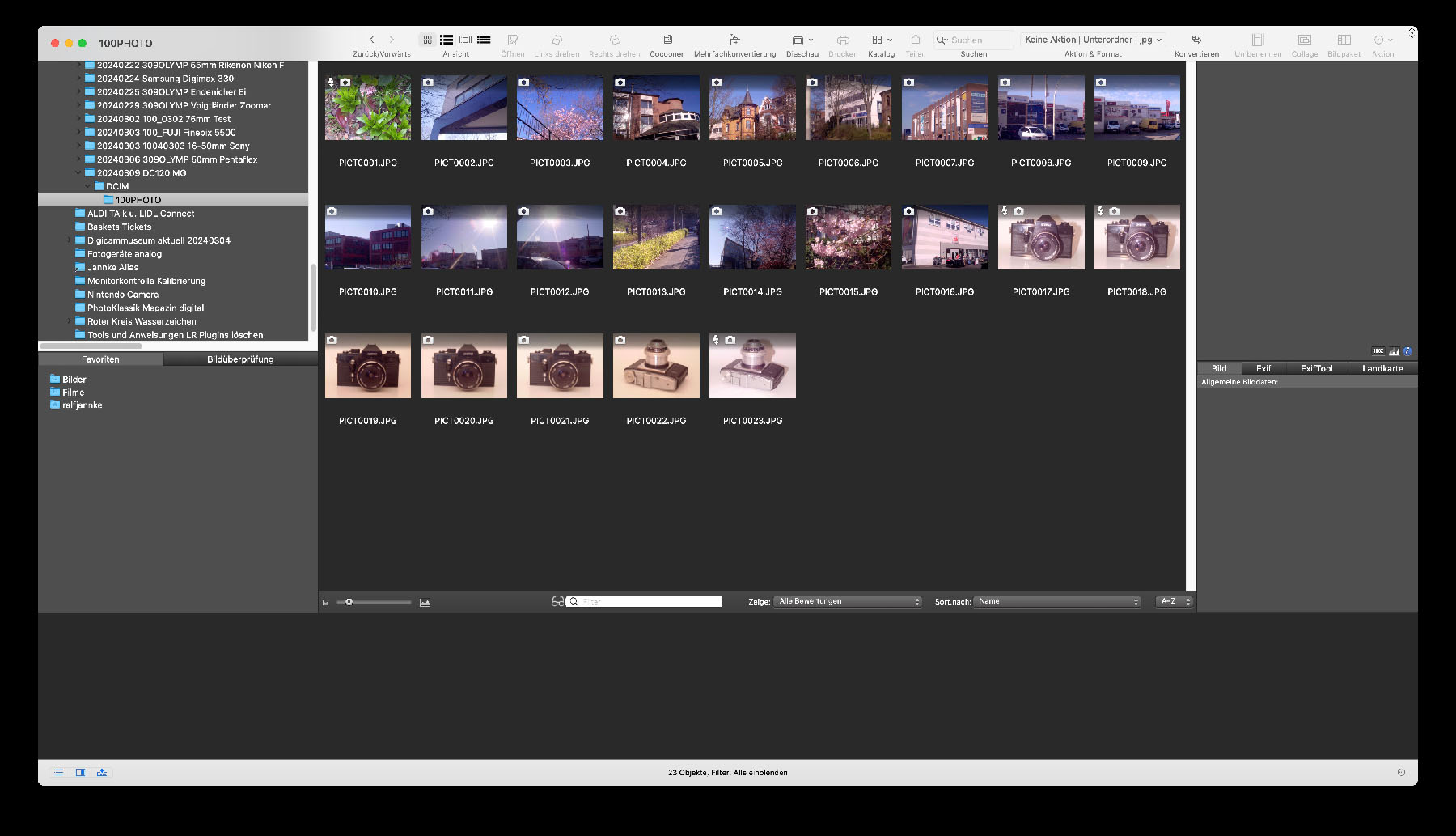Open the Katalog tool
The image size is (1456, 836).
coord(877,40)
